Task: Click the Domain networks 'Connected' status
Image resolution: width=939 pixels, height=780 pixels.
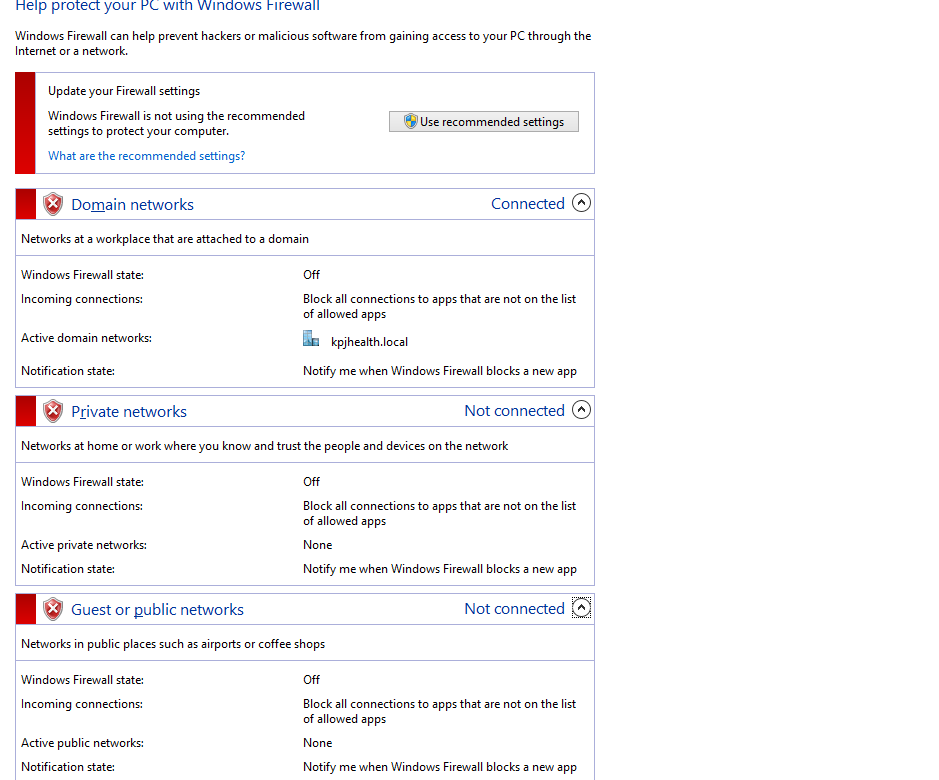Action: (528, 204)
